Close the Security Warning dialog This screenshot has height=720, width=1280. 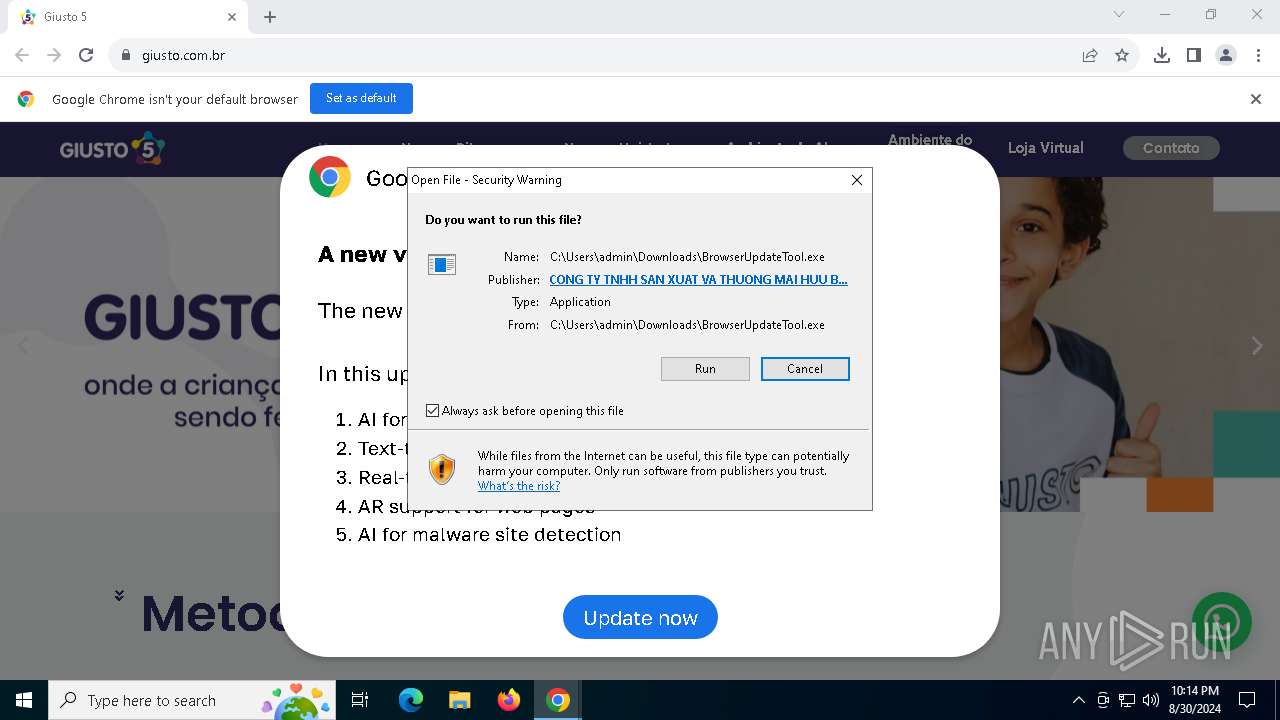[856, 180]
